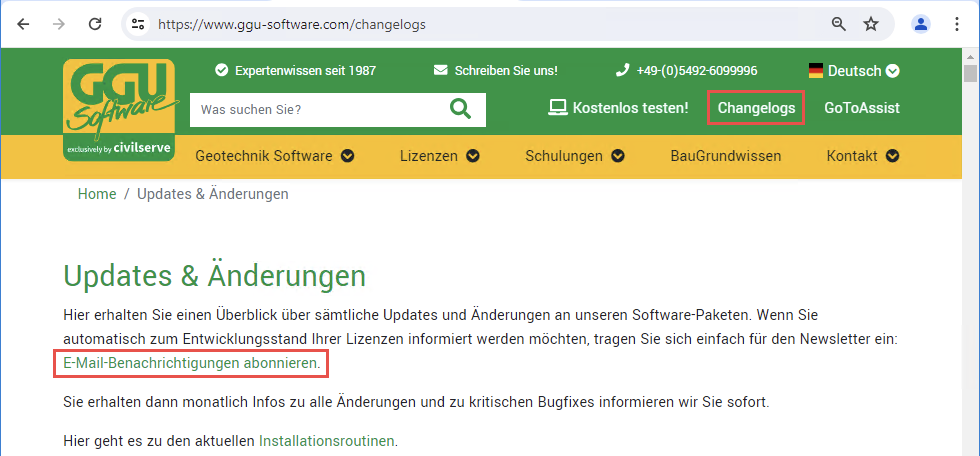Click the vertical page scrollbar

pos(969,250)
